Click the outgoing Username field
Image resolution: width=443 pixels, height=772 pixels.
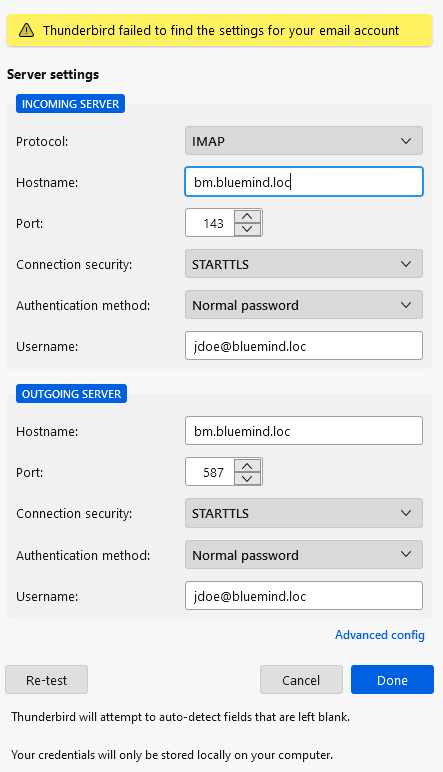[304, 596]
